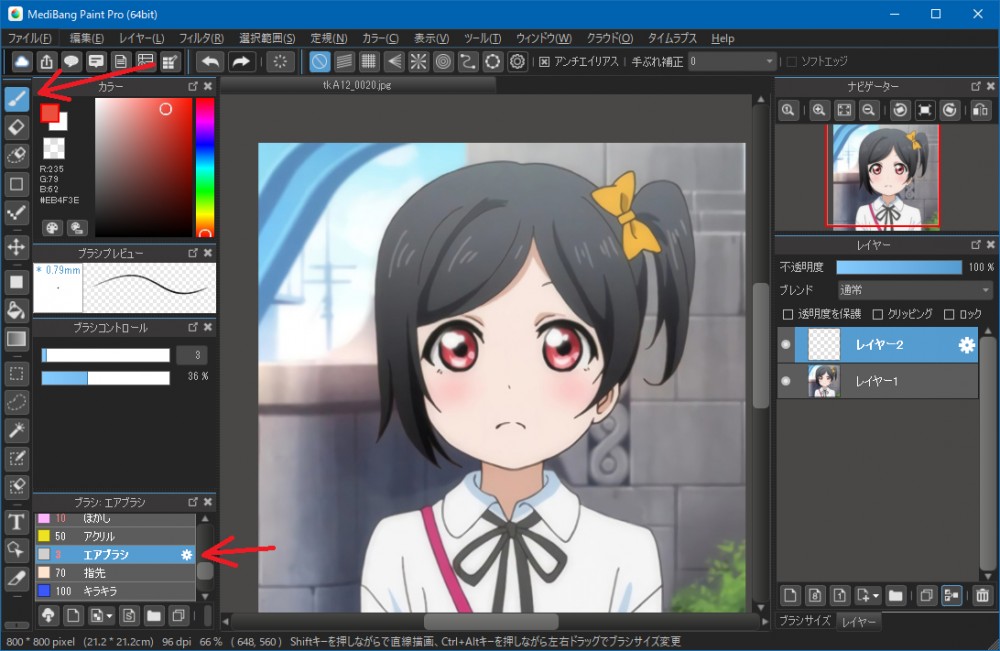This screenshot has height=651, width=1000.
Task: Adjust the layer 不透明度 slider
Action: pyautogui.click(x=899, y=267)
